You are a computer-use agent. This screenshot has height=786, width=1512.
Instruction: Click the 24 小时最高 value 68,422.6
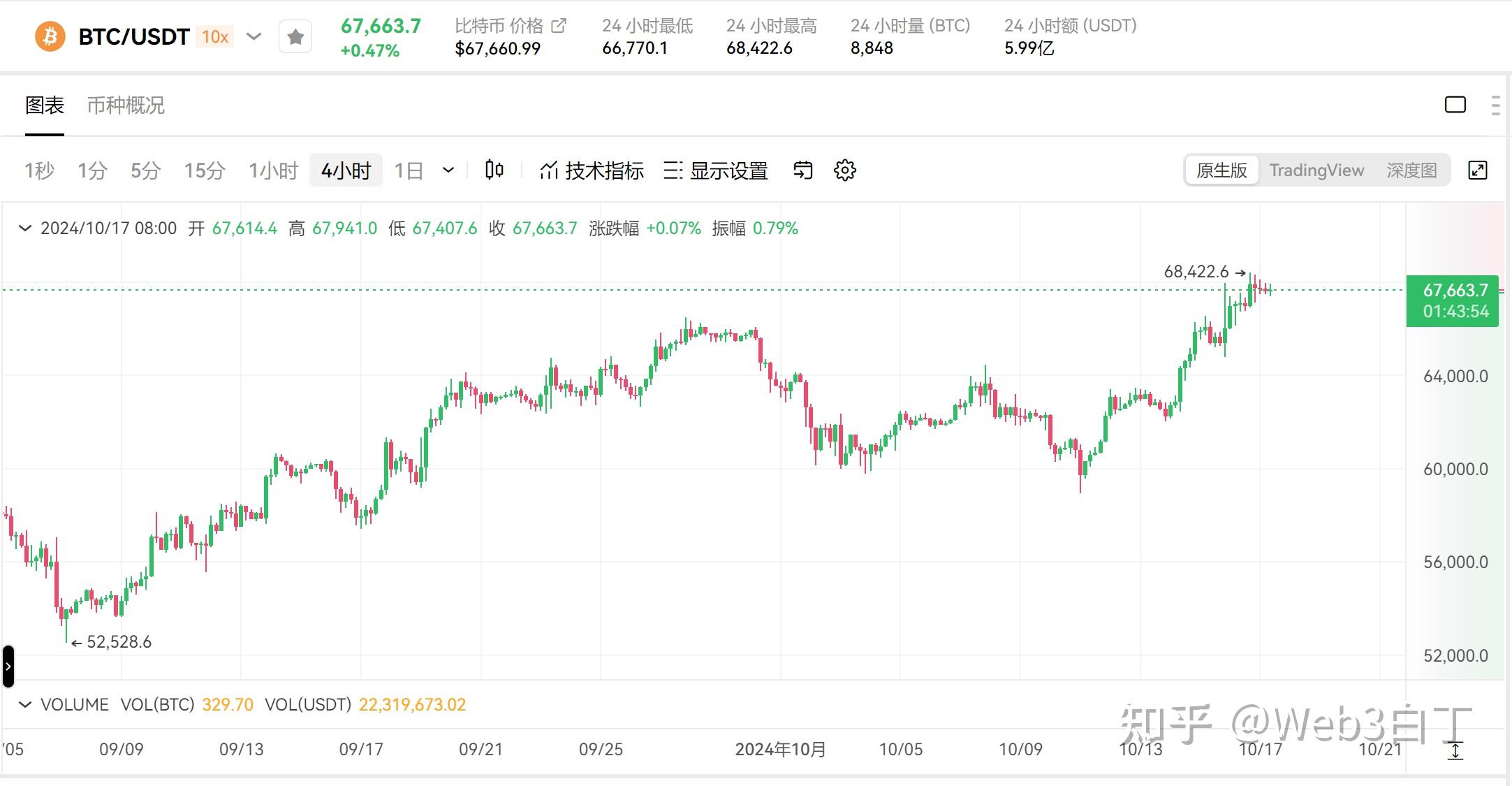click(x=759, y=48)
